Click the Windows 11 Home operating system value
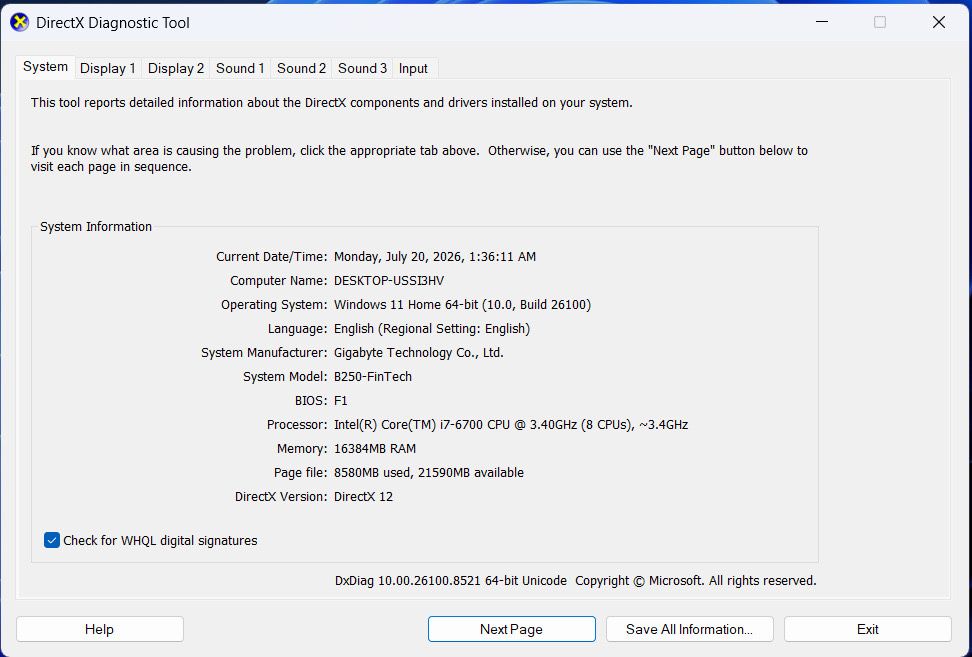The image size is (972, 657). (x=462, y=305)
